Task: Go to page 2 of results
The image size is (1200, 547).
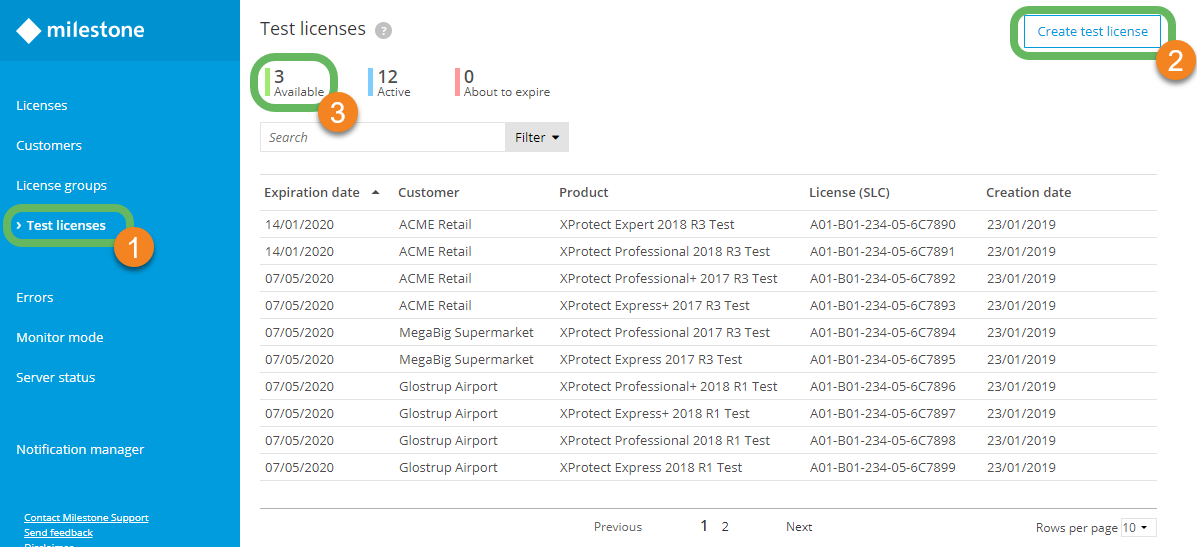Action: pyautogui.click(x=725, y=527)
